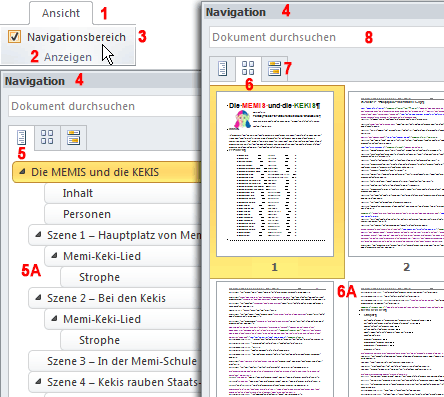
Task: Click the right Navigation pane title
Action: [x=236, y=12]
